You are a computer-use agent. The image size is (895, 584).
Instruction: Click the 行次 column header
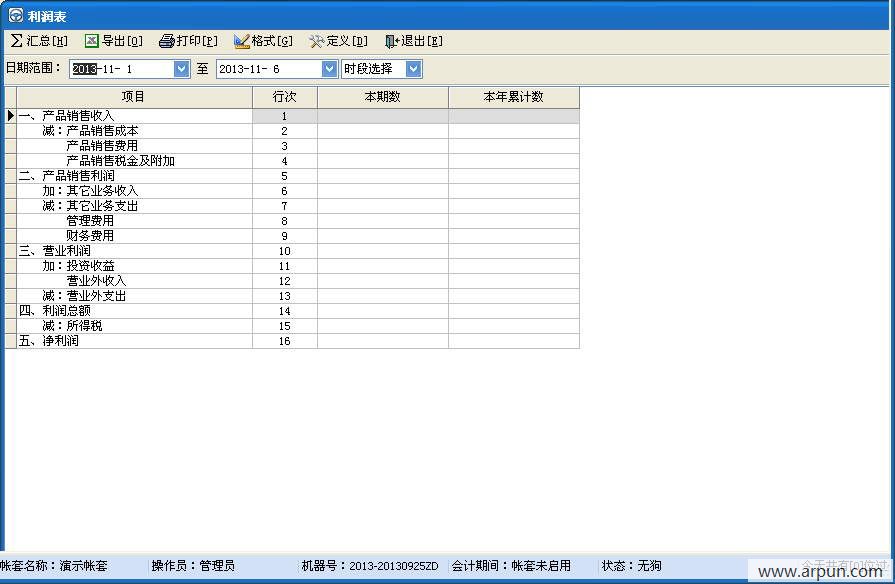pos(284,97)
